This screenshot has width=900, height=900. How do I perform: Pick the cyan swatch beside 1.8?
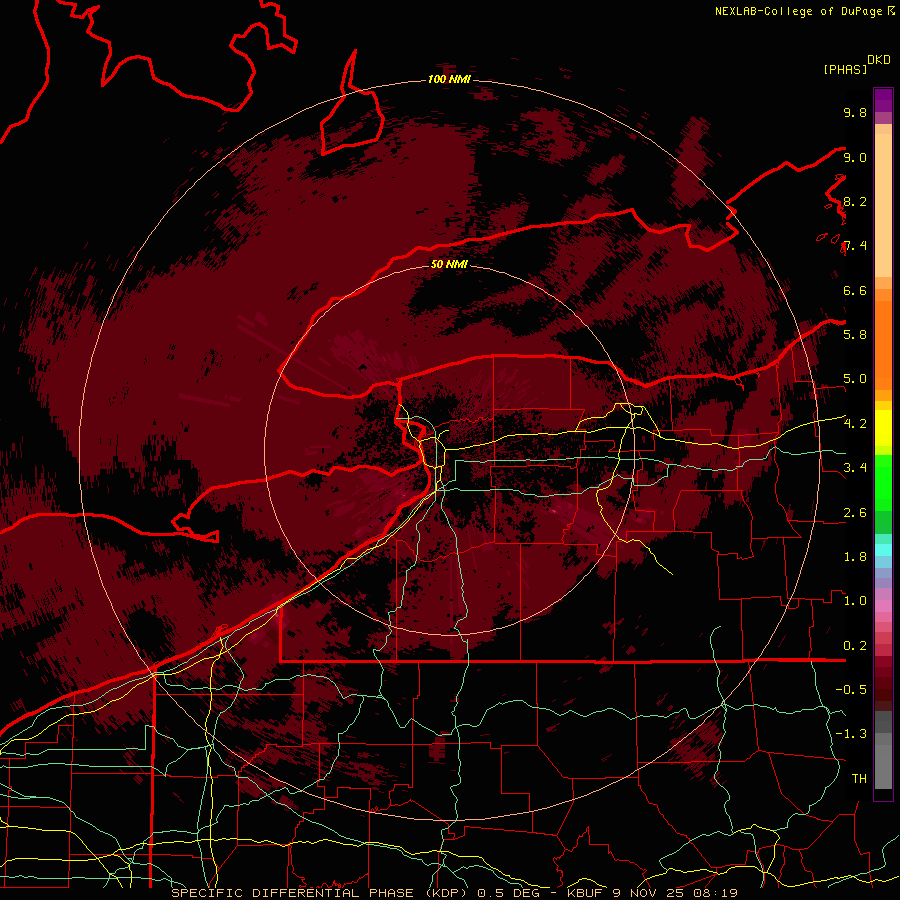(883, 550)
